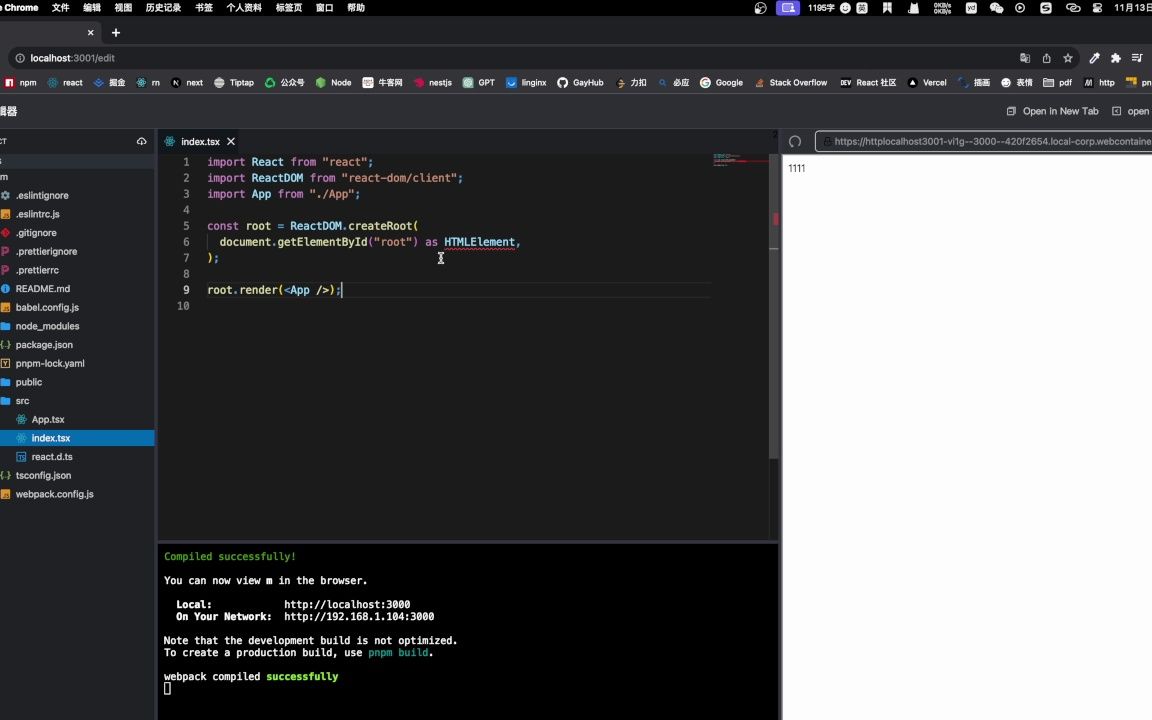Select the index.tsx editor tab
1152x720 pixels.
point(200,141)
